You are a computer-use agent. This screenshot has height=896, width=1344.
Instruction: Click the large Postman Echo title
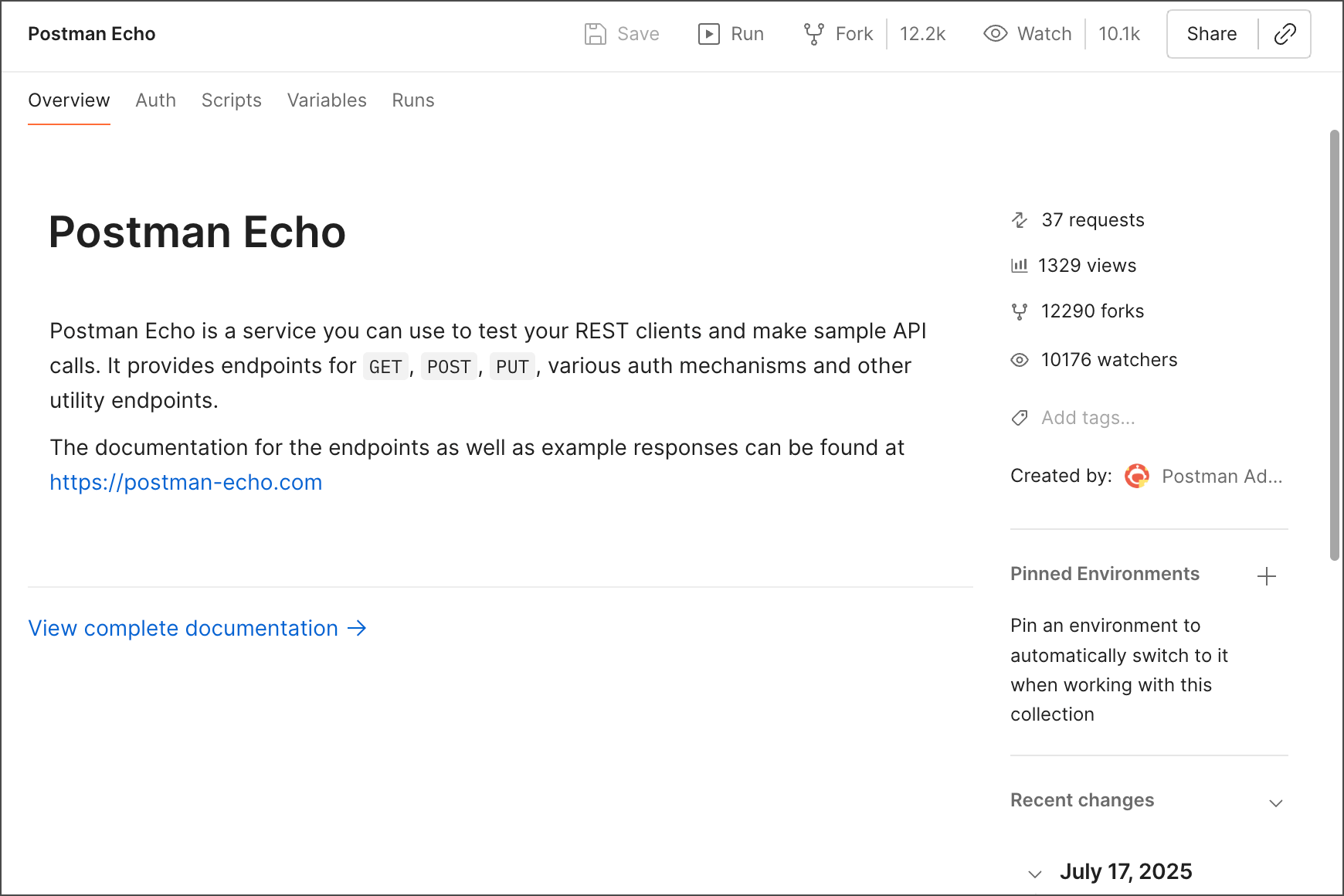click(197, 232)
